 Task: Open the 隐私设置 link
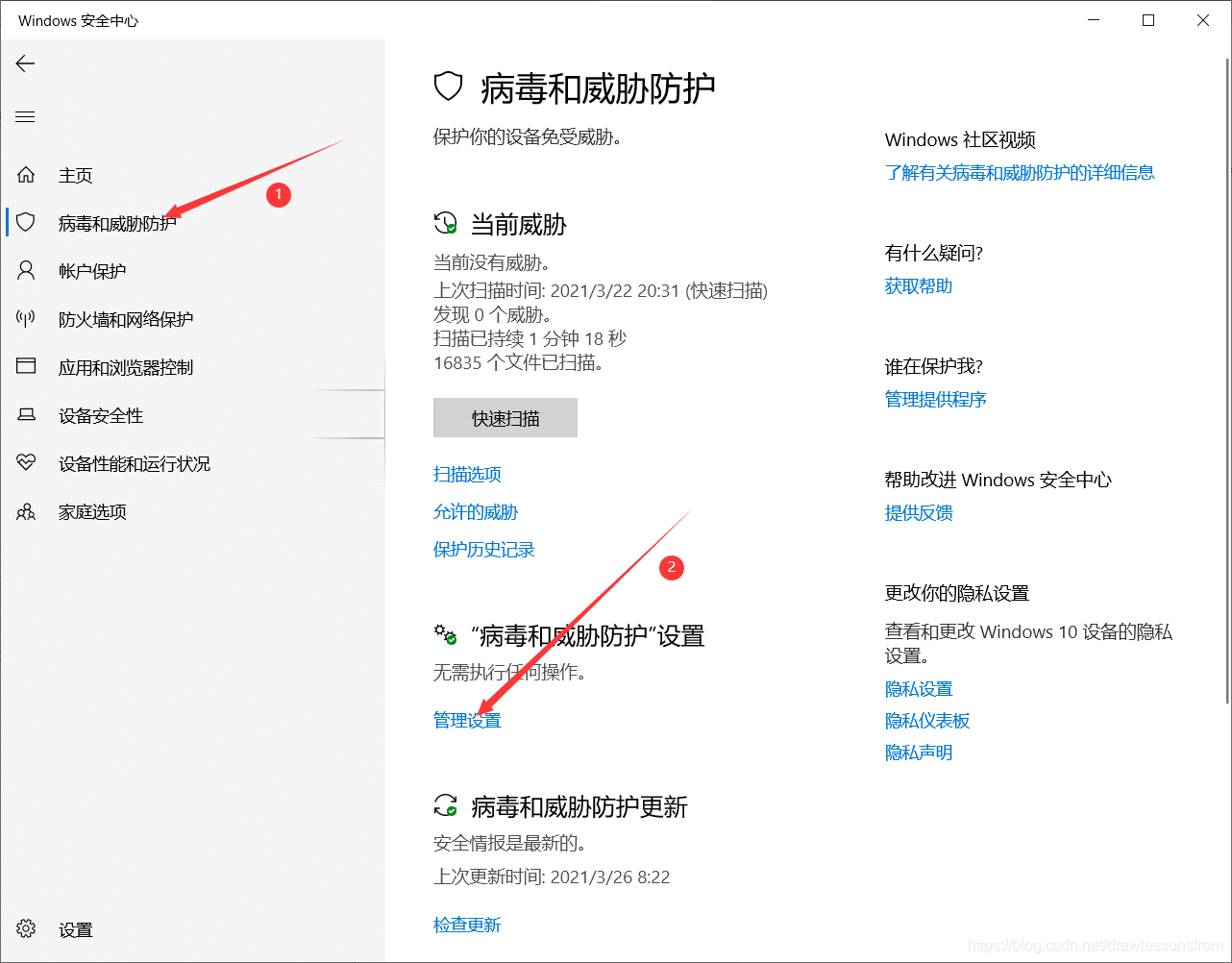919,688
